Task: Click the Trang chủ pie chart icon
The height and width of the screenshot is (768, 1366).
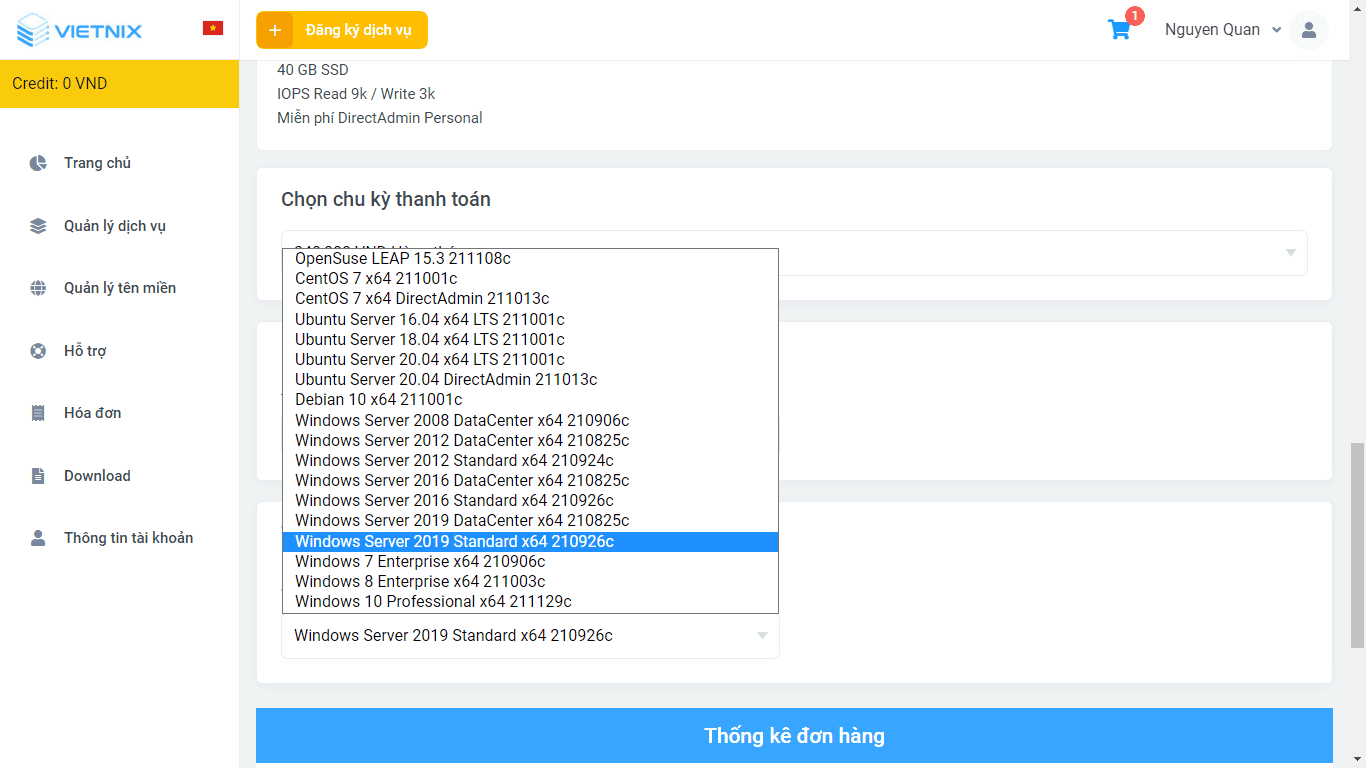Action: point(38,163)
